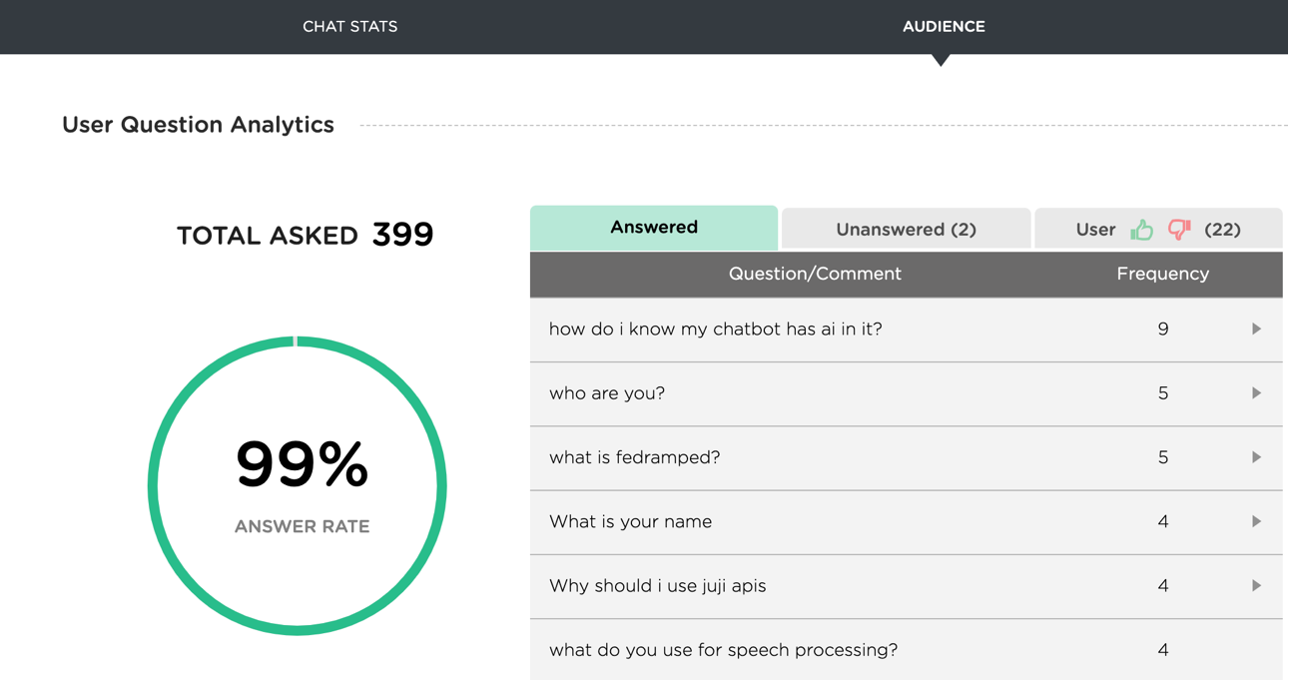
Task: Expand the 'how do i know my chatbot has ai' row arrow
Action: coord(1256,329)
